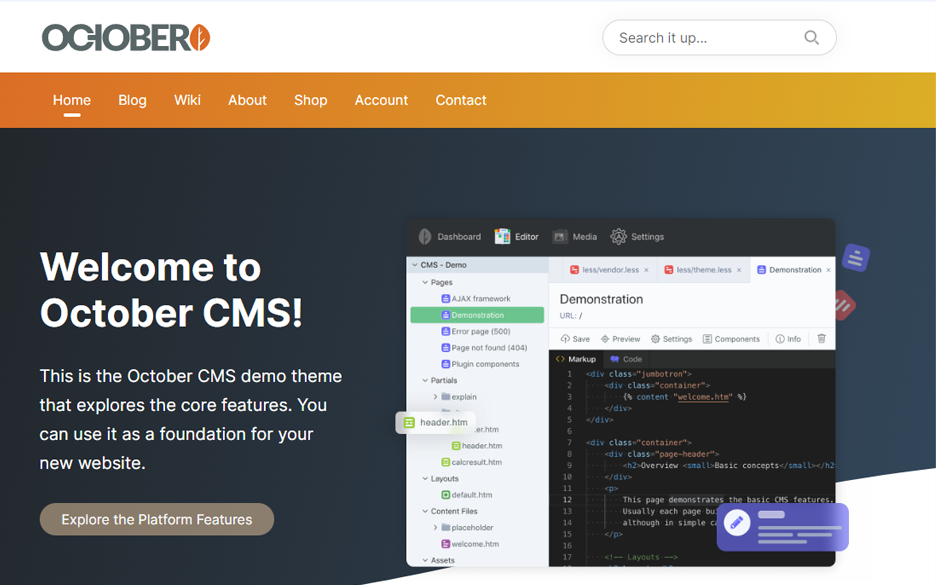Open the Wiki nav link
This screenshot has height=585, width=936.
[x=187, y=100]
